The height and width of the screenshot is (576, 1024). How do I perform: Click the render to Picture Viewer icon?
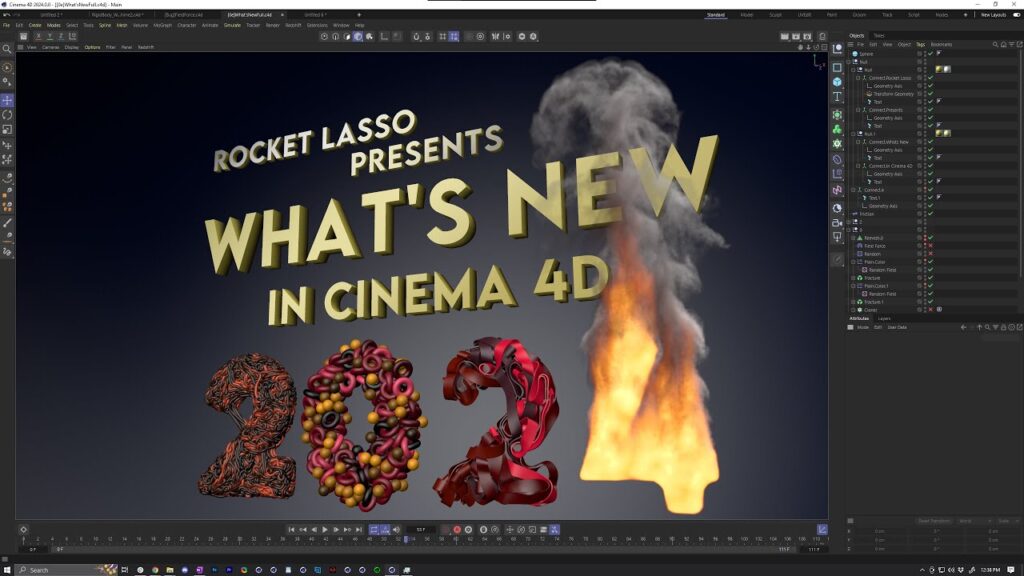(796, 37)
